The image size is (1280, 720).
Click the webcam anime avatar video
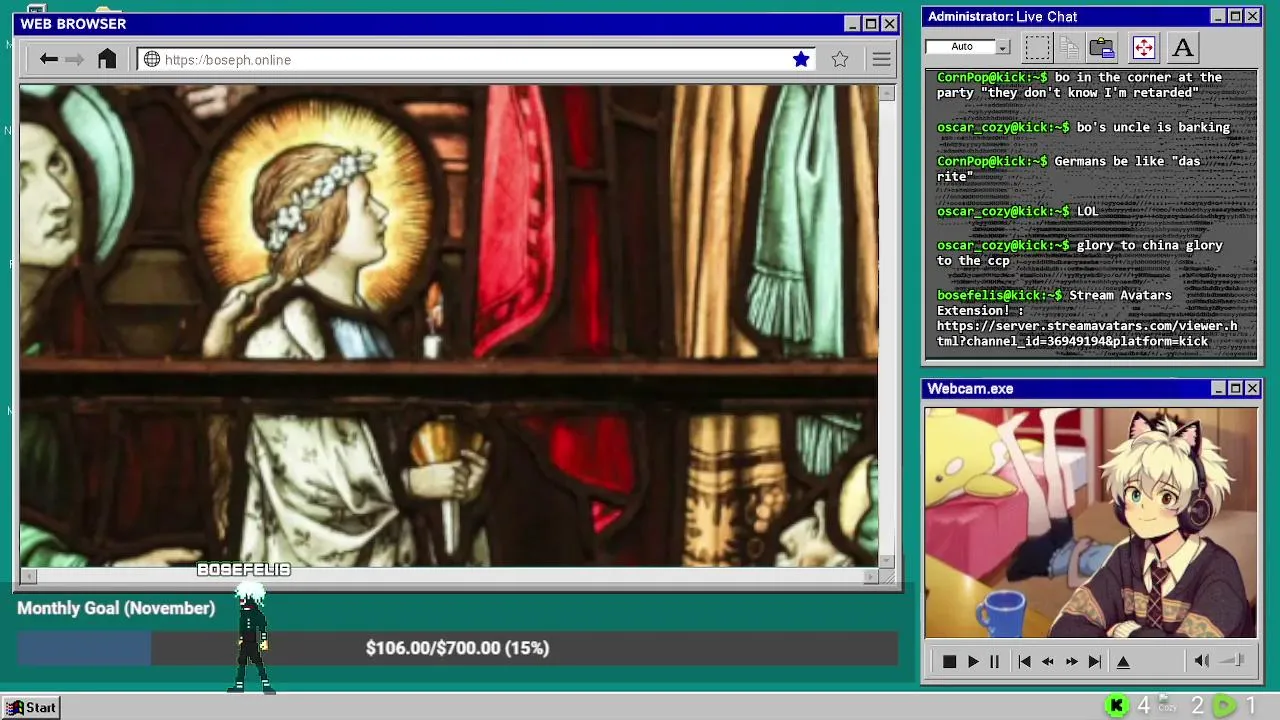[1091, 523]
